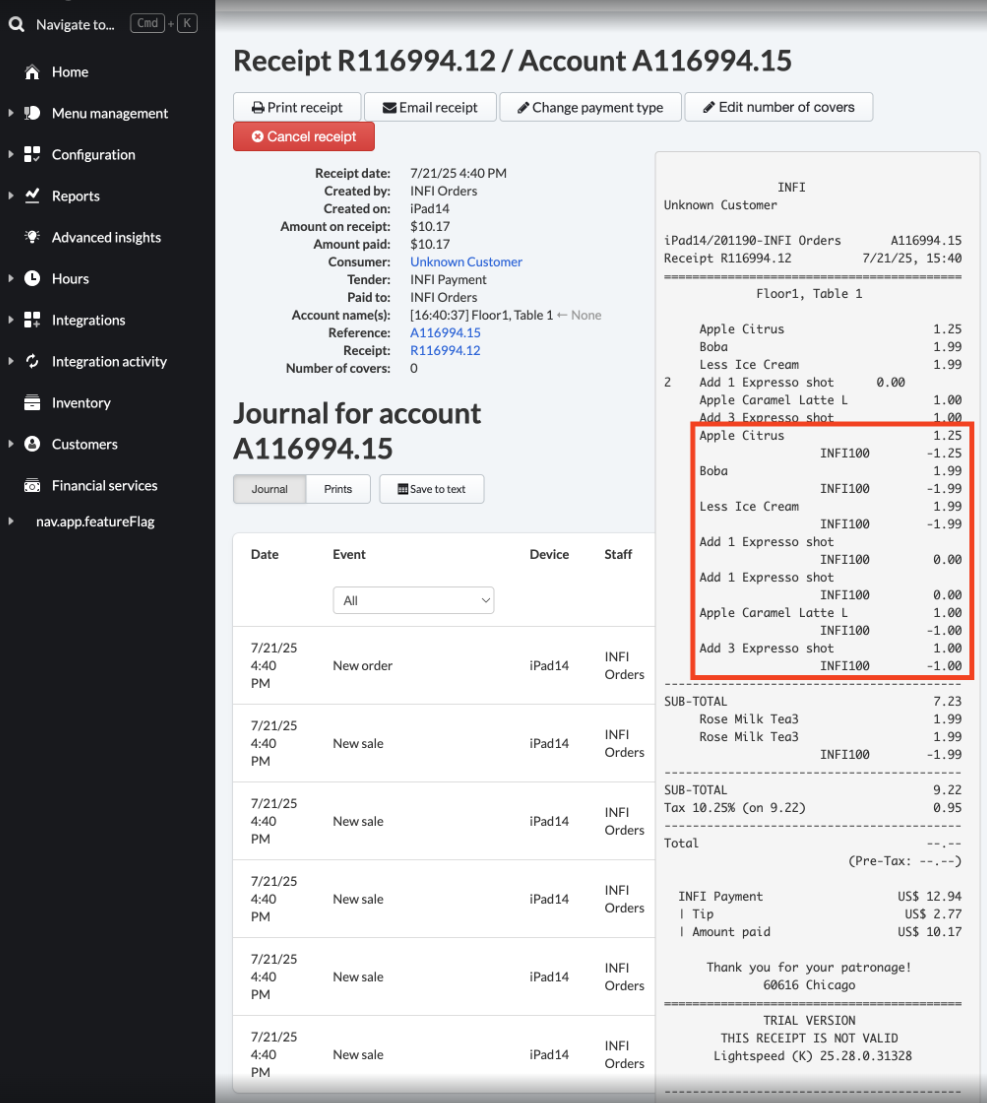Open the Unknown Customer link
This screenshot has width=987, height=1103.
(466, 262)
